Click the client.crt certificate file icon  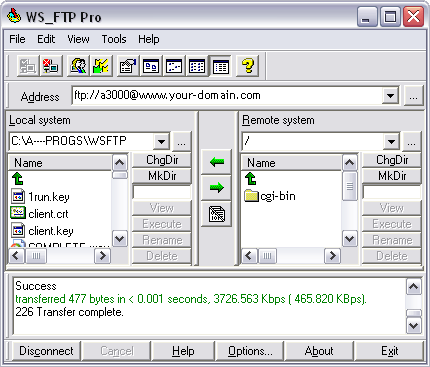click(x=18, y=213)
